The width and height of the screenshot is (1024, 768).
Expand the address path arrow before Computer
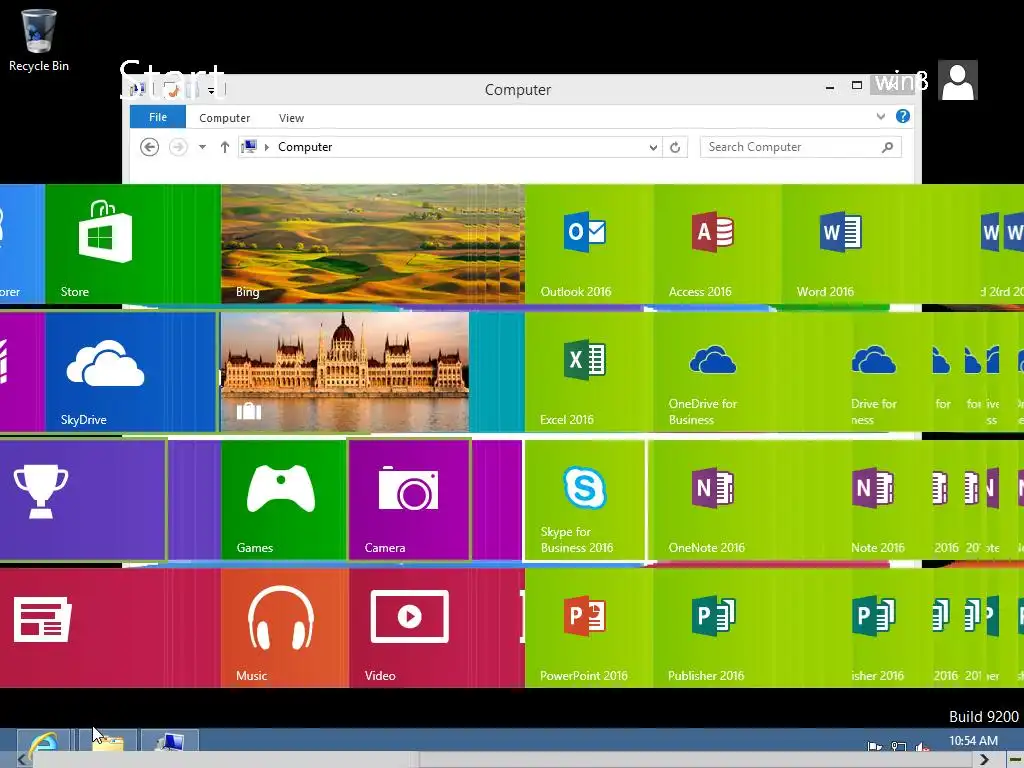coord(266,147)
